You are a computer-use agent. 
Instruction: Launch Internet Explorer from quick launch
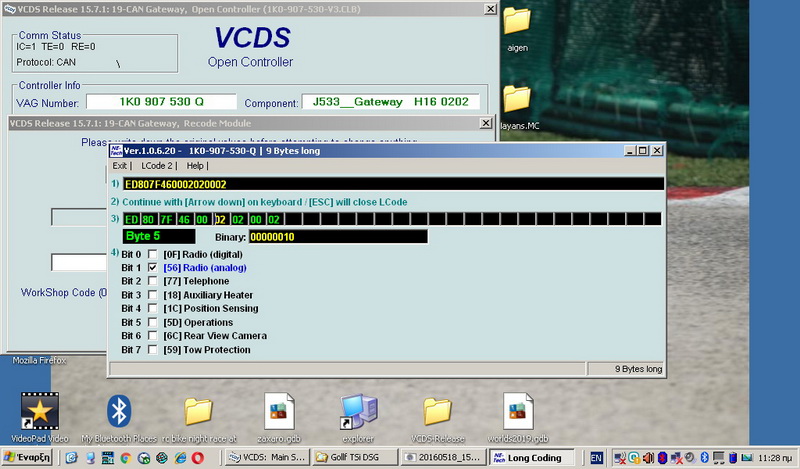[x=180, y=458]
